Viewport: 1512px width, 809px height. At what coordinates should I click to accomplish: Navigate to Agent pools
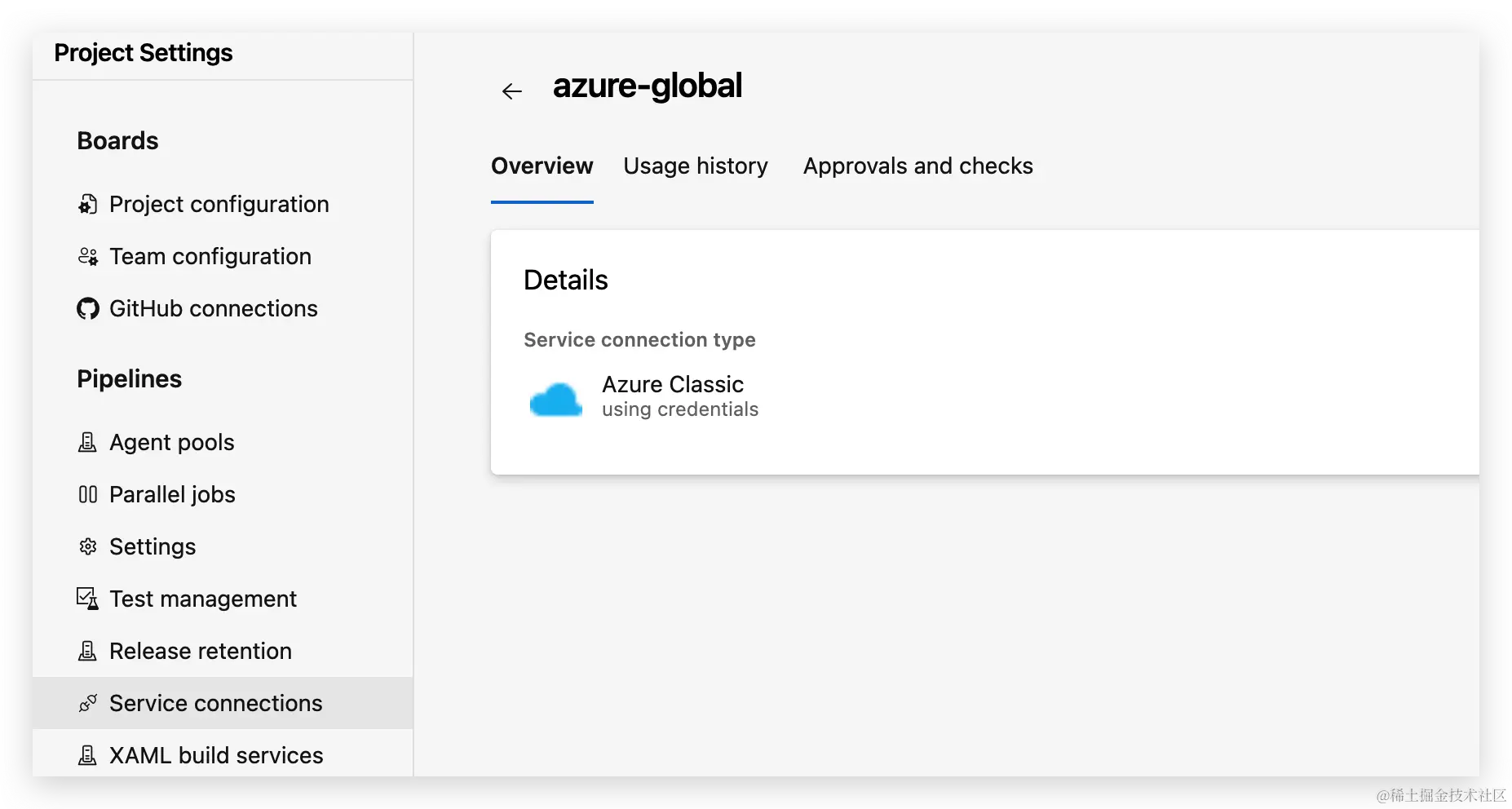(172, 442)
